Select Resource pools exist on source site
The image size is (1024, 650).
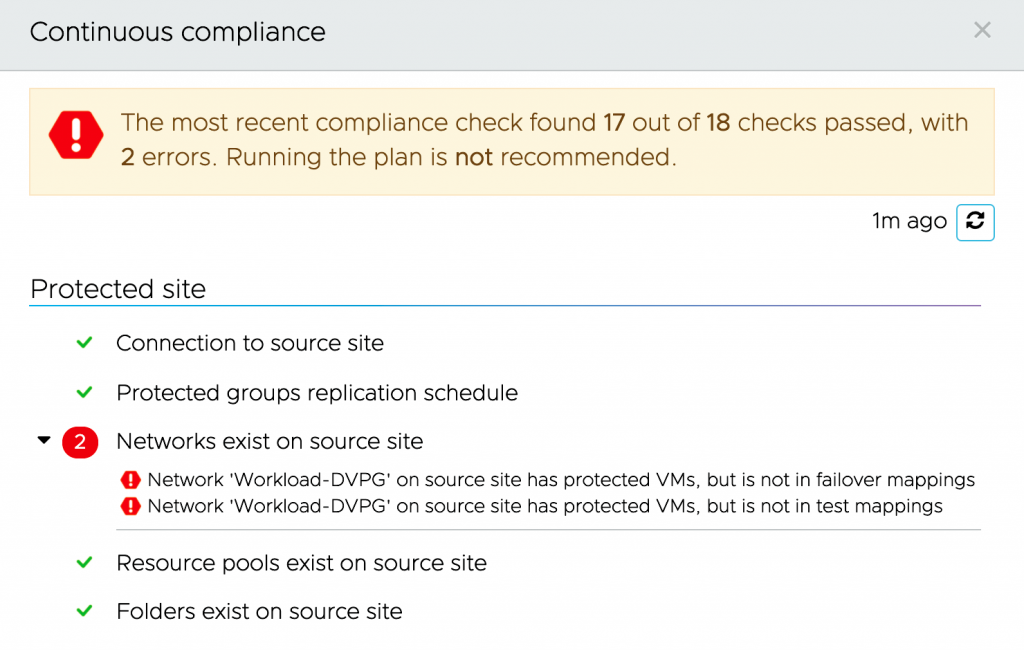point(301,563)
